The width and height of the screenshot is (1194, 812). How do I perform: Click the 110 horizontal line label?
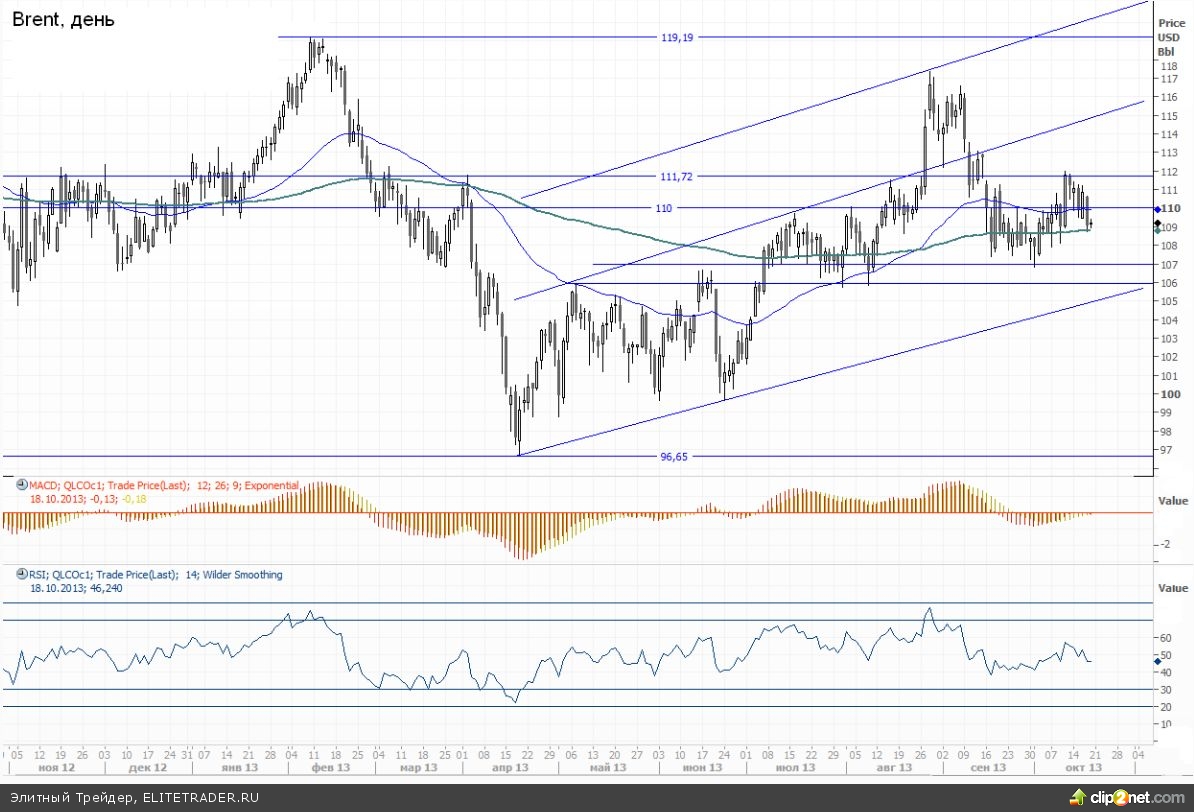click(664, 208)
